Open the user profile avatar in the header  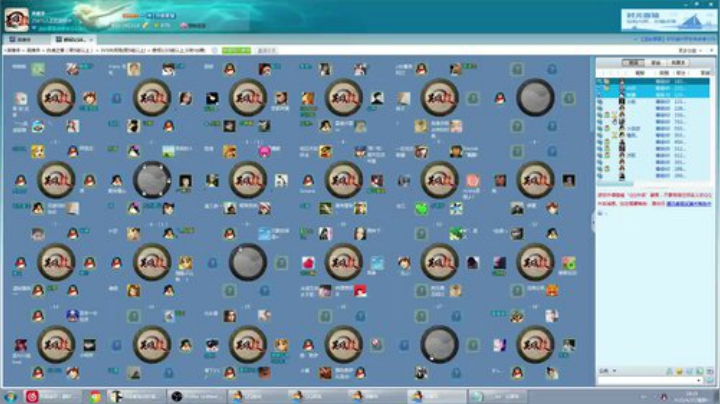tap(17, 18)
